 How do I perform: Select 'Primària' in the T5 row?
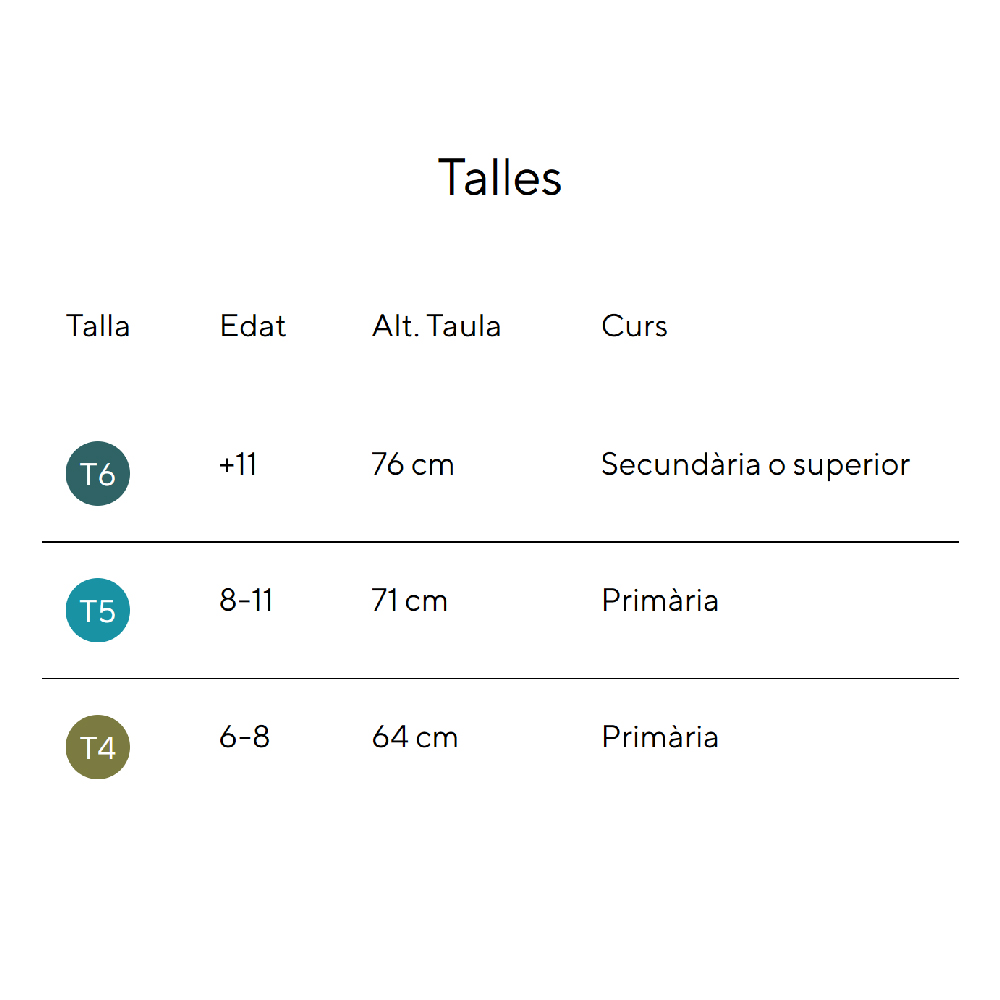pyautogui.click(x=660, y=601)
